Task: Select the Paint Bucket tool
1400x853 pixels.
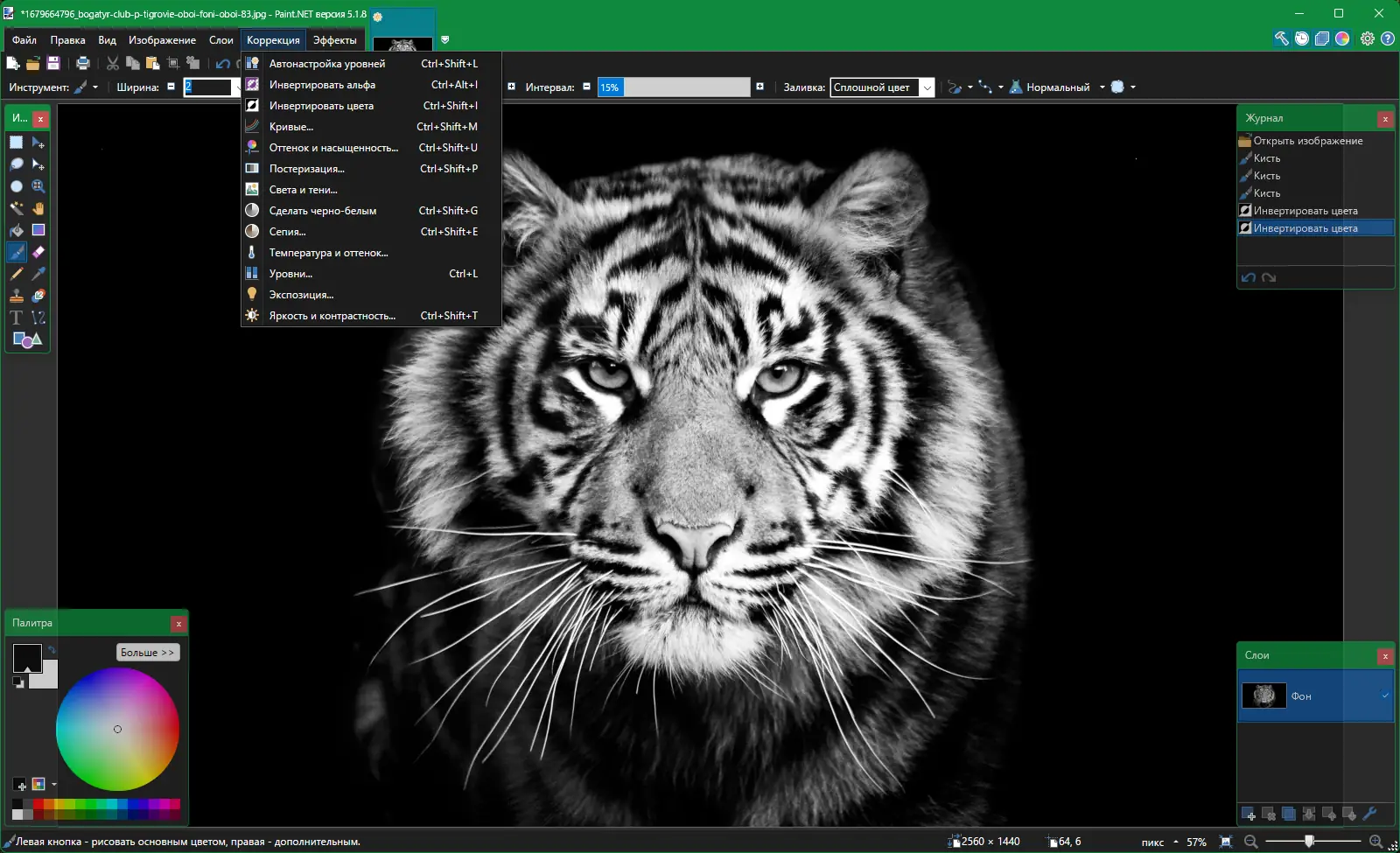Action: coord(17,230)
